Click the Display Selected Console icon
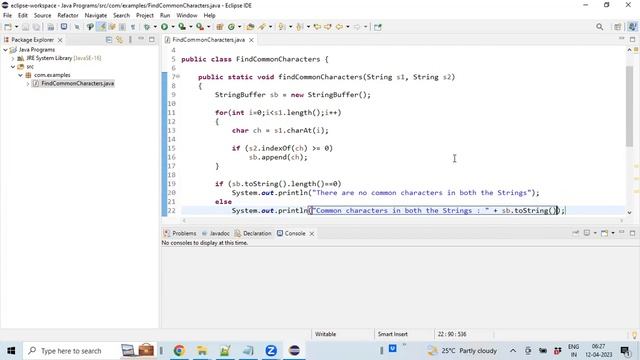640x360 pixels. [x=587, y=233]
